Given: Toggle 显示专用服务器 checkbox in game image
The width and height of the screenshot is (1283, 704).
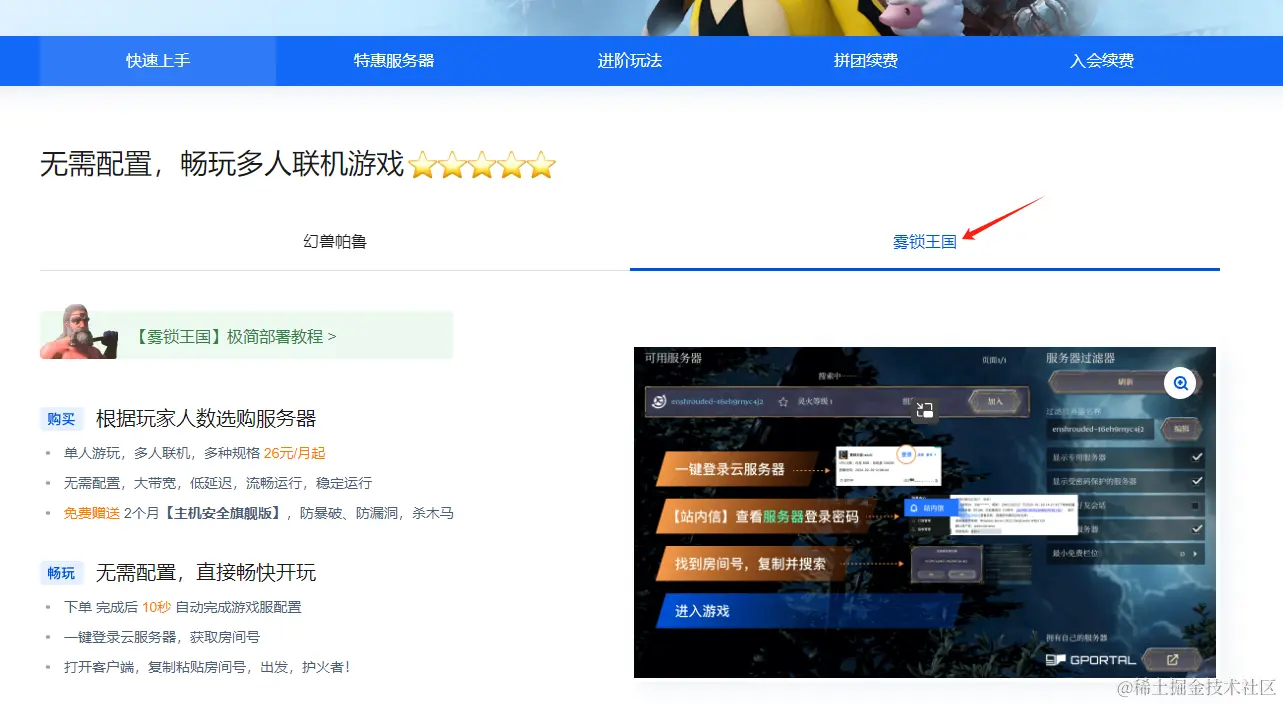Looking at the screenshot, I should 1197,457.
